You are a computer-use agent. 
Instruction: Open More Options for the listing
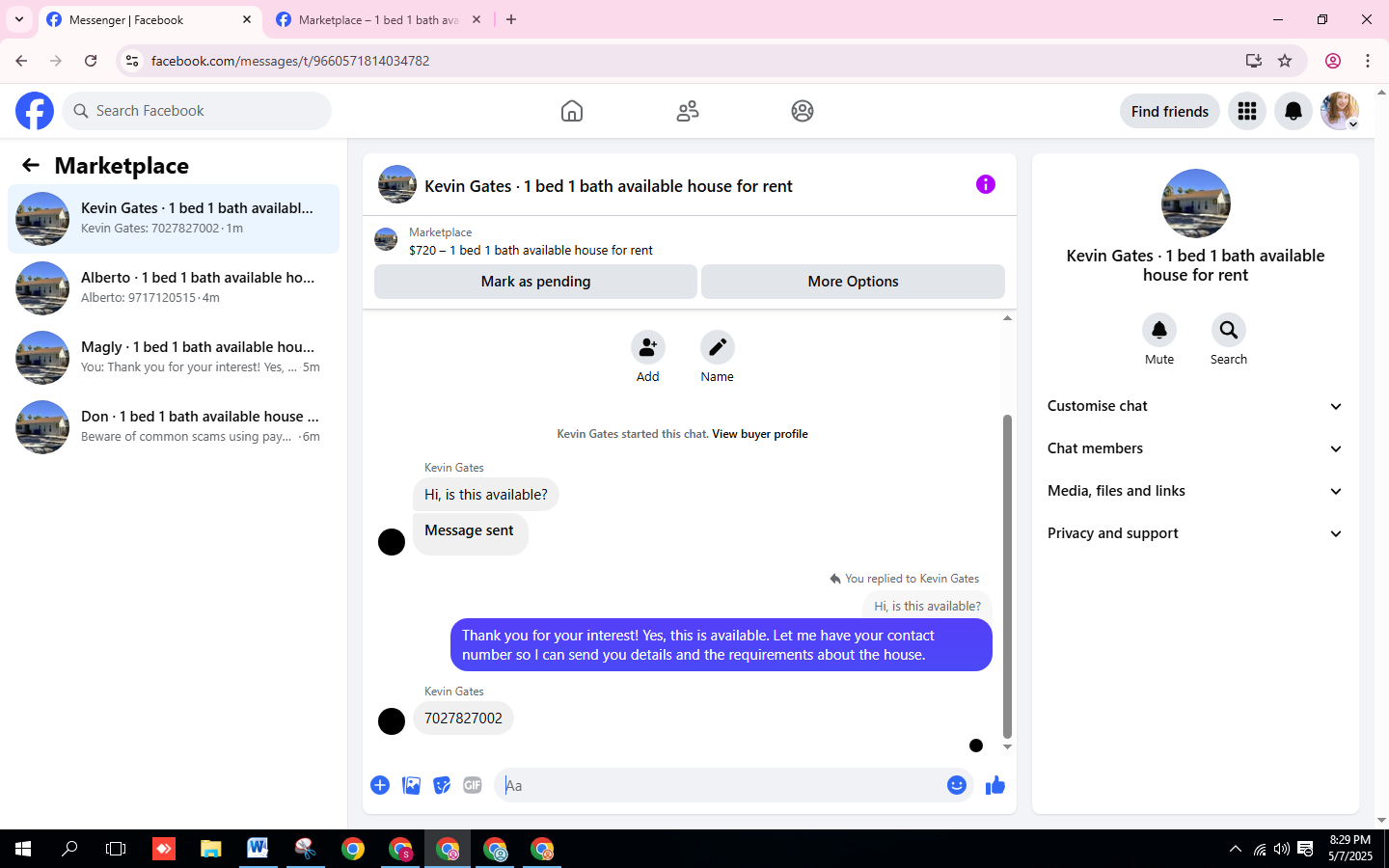coord(853,282)
